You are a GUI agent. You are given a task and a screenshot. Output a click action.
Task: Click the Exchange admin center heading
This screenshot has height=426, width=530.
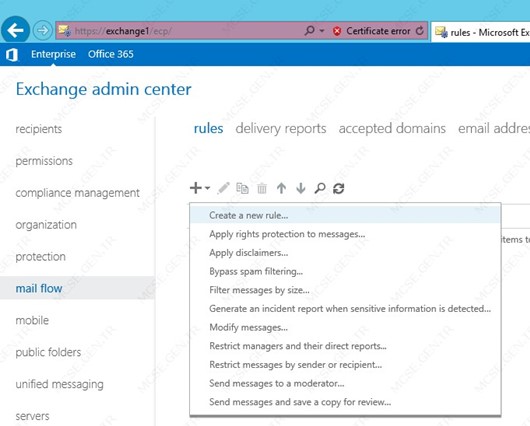103,89
